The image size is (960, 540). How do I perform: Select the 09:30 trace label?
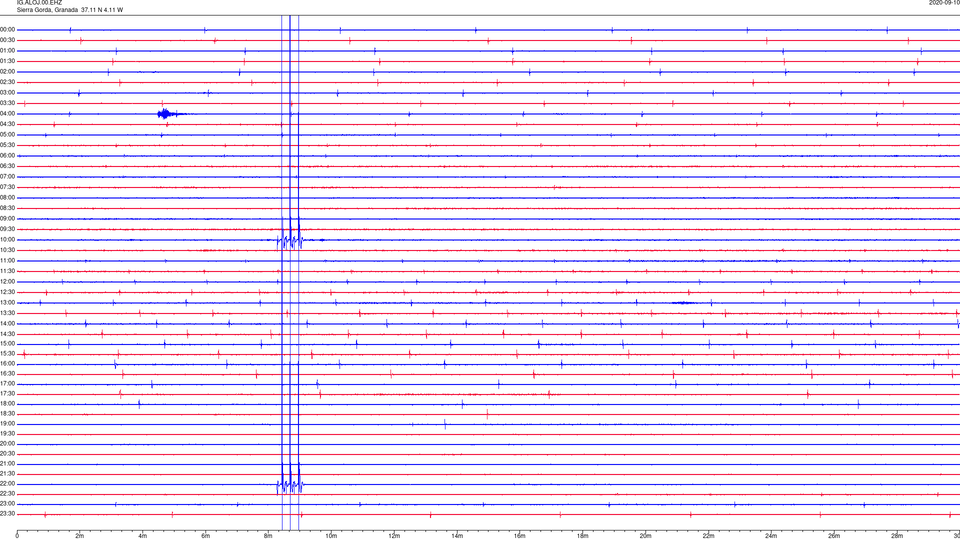click(8, 229)
